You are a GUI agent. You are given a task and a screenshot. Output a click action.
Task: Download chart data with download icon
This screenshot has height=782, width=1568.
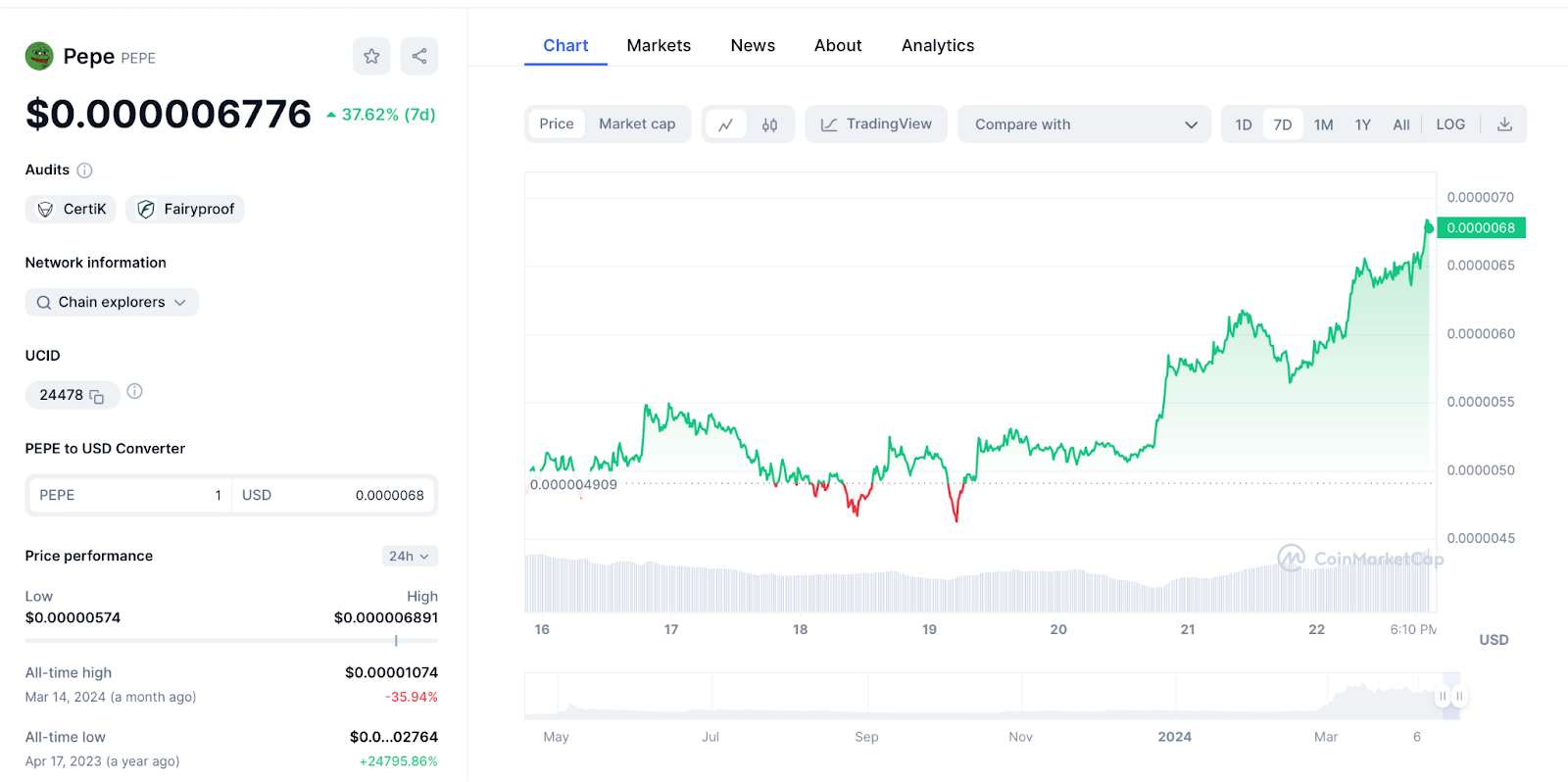[x=1505, y=124]
